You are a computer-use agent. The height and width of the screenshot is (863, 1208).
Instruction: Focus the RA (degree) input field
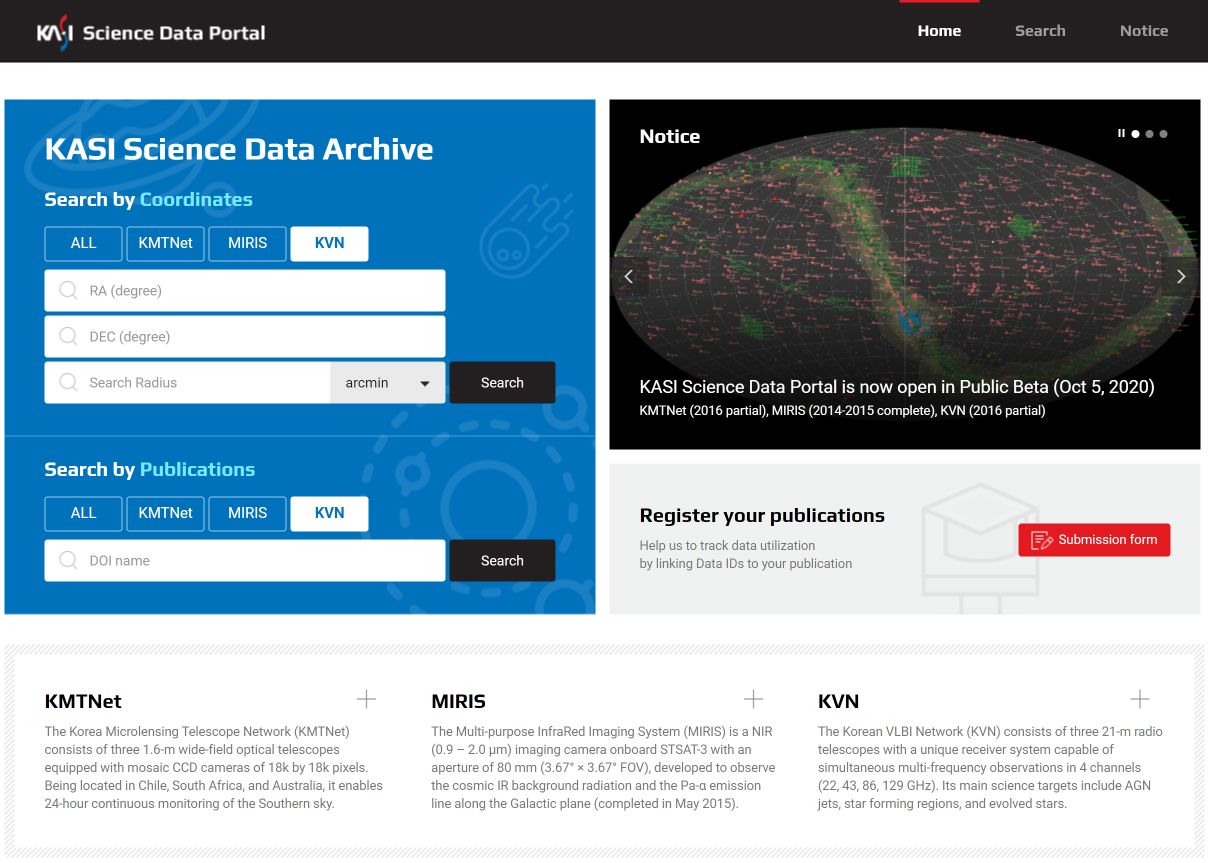point(245,291)
